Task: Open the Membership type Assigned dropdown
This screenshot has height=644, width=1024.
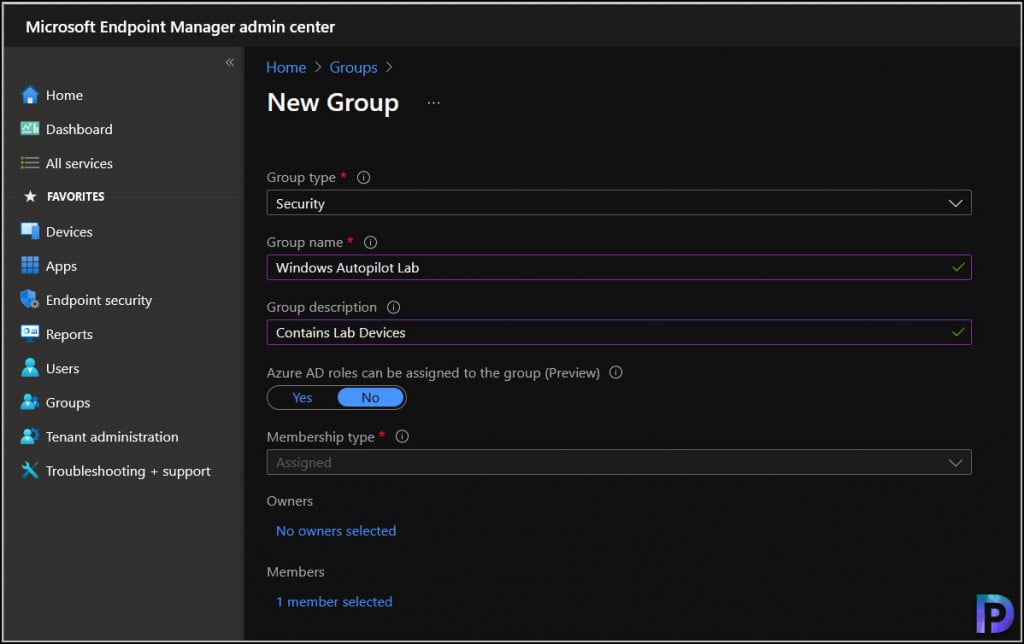Action: pyautogui.click(x=618, y=462)
